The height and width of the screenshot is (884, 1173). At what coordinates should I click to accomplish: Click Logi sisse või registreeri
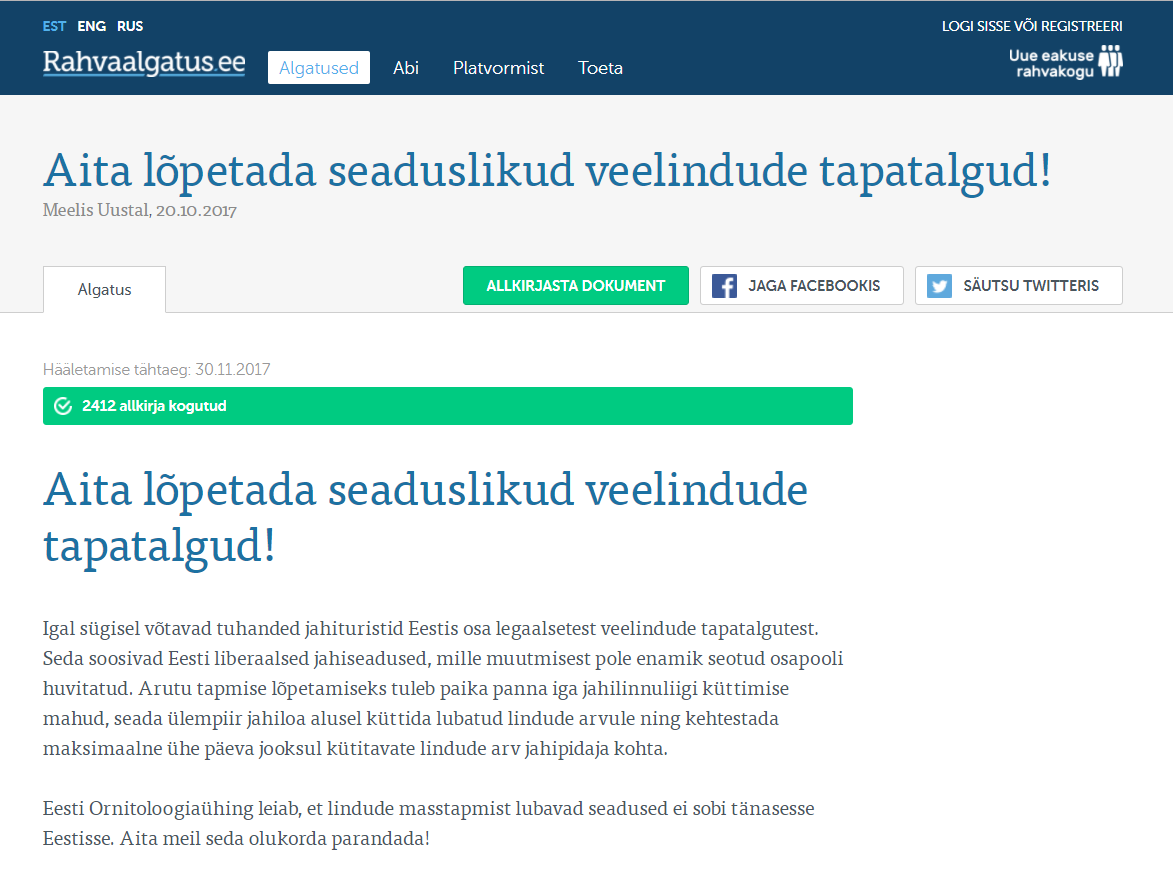click(1032, 26)
